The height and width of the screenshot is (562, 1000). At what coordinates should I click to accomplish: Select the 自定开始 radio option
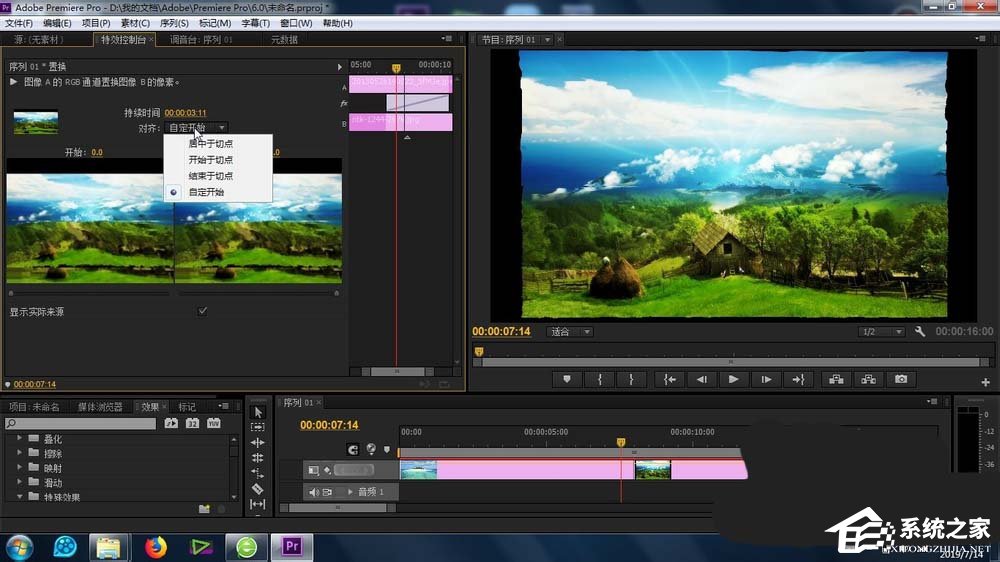click(206, 191)
